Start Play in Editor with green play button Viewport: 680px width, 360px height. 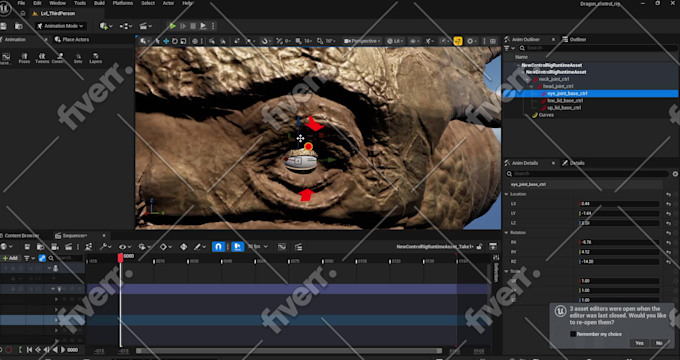pos(173,26)
